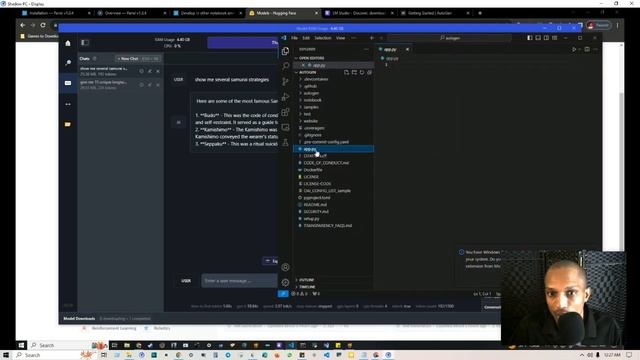Screen dimensions: 640x360
Task: Open Windows Start button on outer taskbar
Action: 6,355
